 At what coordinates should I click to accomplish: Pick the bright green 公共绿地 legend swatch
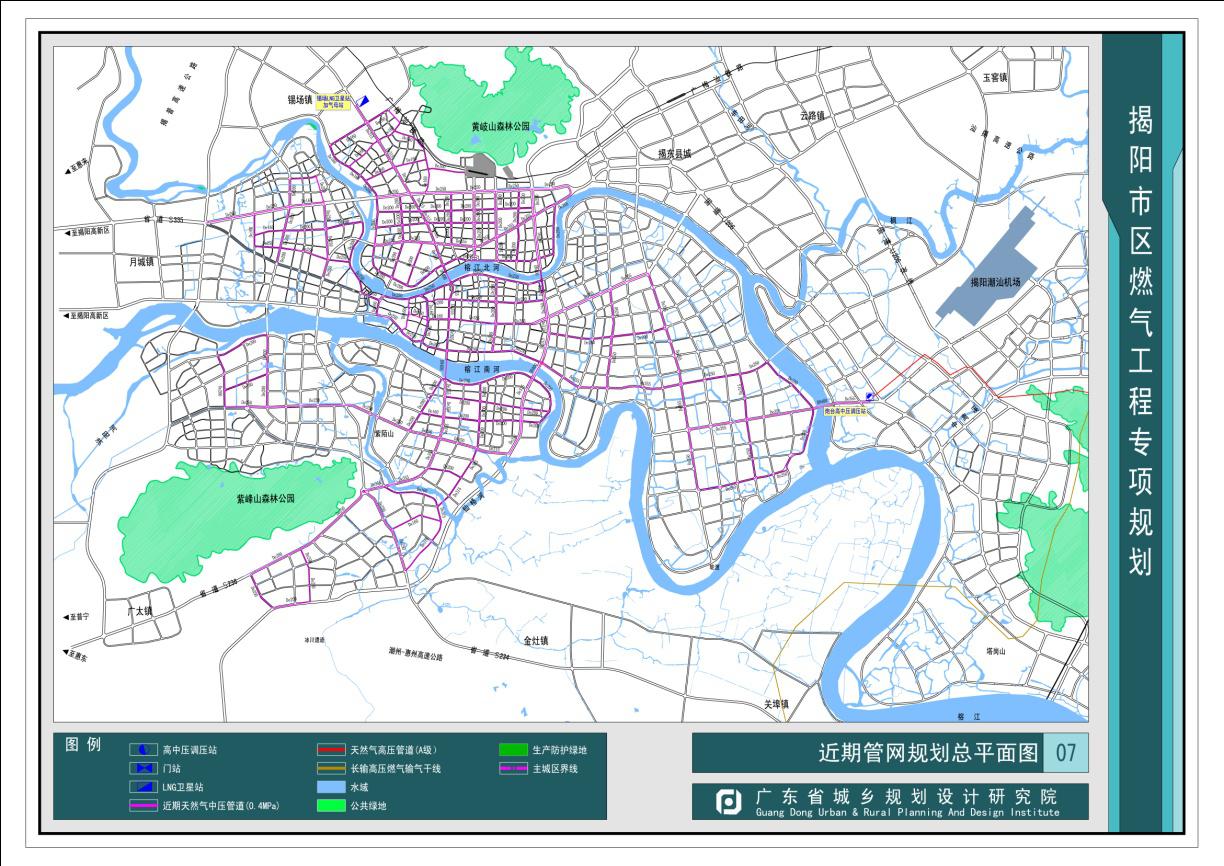(x=330, y=805)
